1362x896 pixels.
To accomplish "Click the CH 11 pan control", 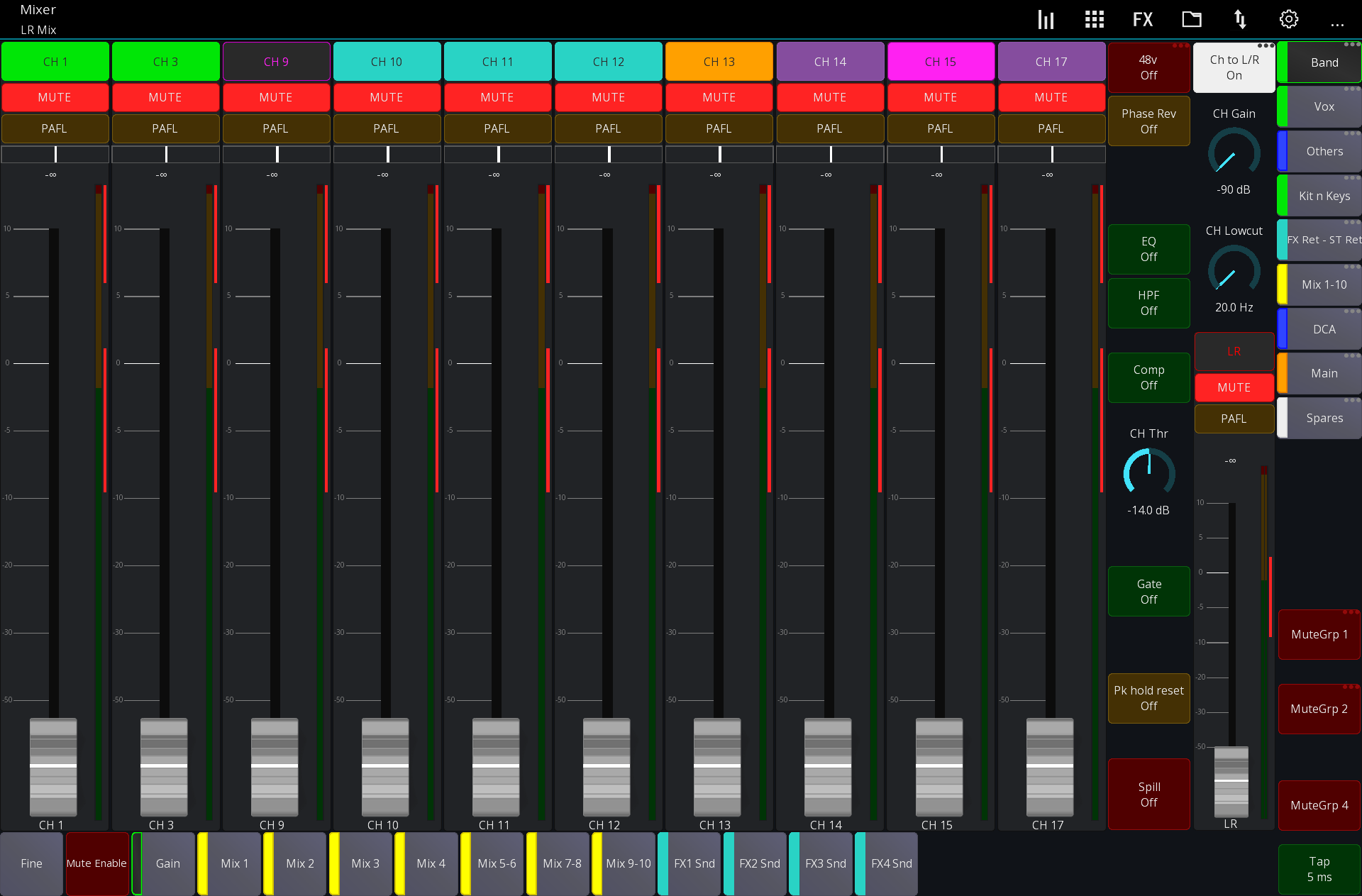I will [x=498, y=154].
